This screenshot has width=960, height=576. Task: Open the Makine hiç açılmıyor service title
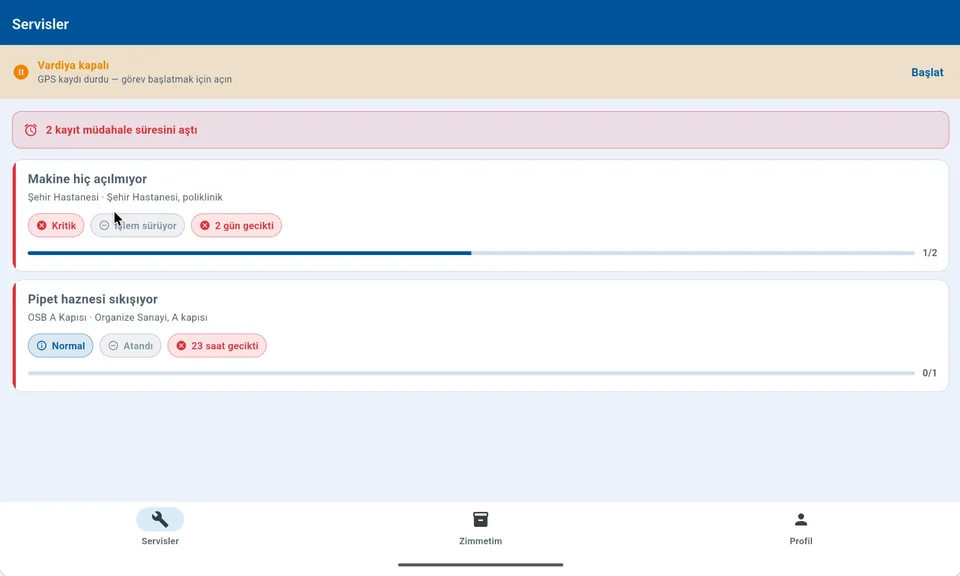87,179
